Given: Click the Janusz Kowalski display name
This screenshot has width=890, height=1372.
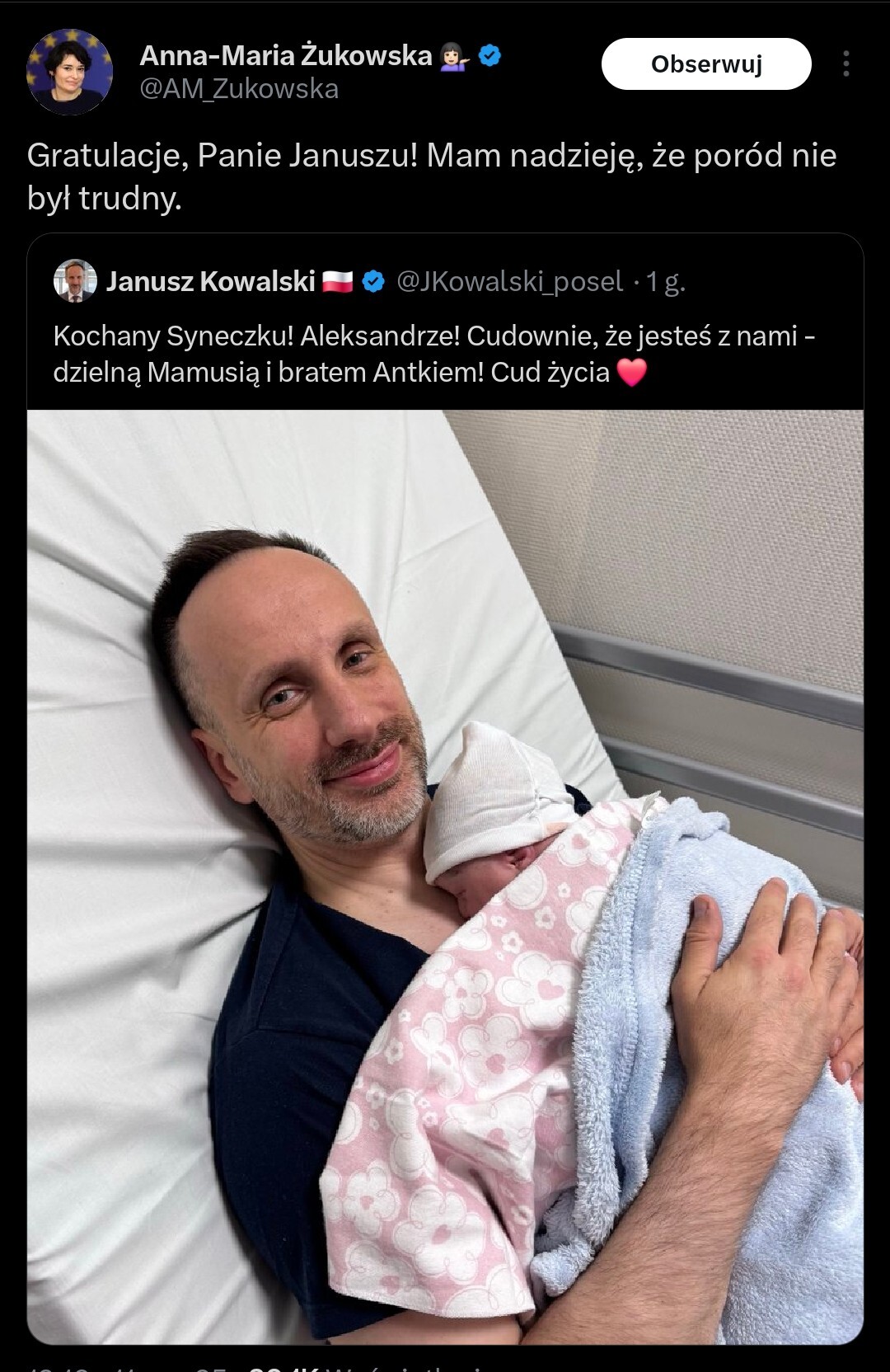Looking at the screenshot, I should click(x=210, y=282).
